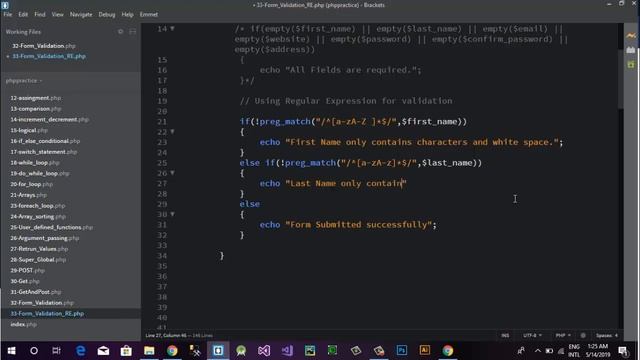Open the Navigate menu
Image resolution: width=640 pixels, height=360 pixels.
[x=81, y=14]
